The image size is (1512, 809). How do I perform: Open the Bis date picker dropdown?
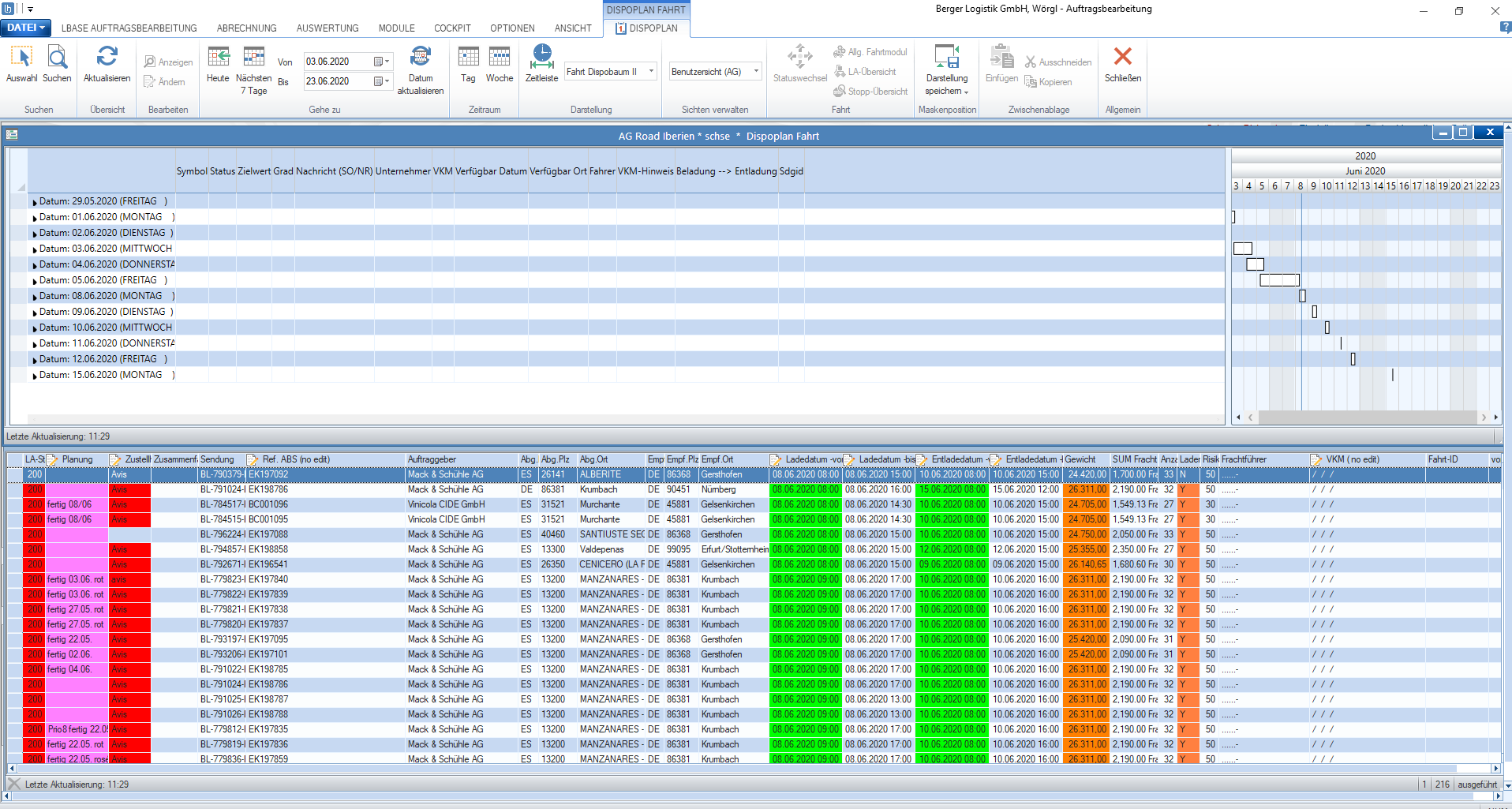(x=382, y=81)
